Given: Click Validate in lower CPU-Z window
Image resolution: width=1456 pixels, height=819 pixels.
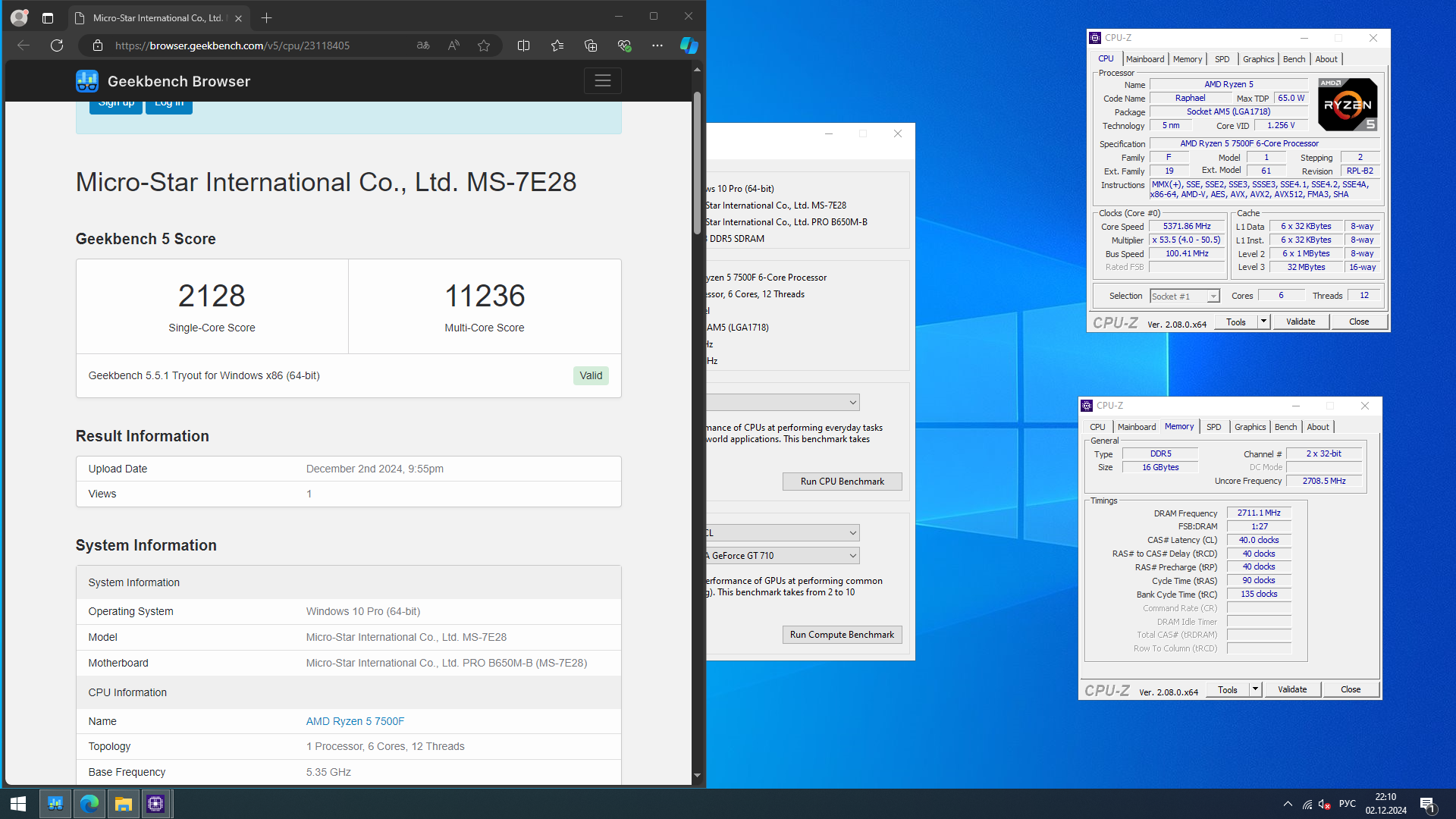Looking at the screenshot, I should coord(1292,690).
